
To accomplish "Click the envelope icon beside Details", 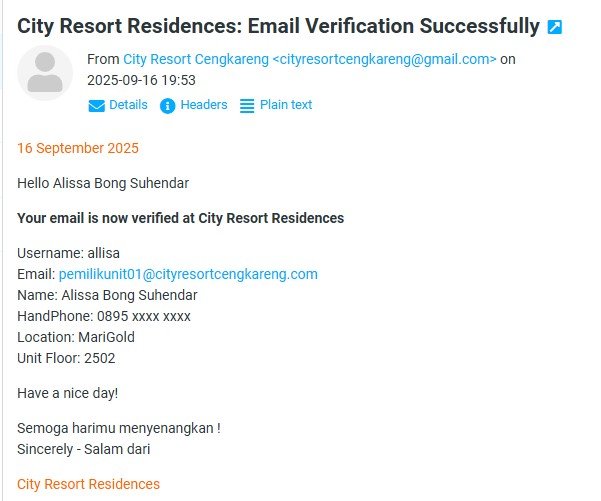I will tap(96, 106).
